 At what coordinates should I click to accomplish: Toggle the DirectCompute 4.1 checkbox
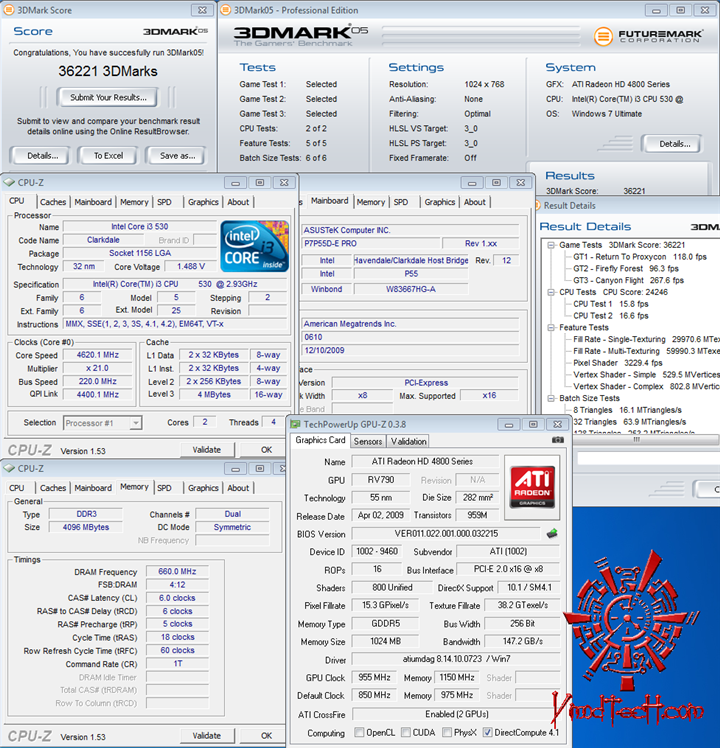tap(487, 732)
